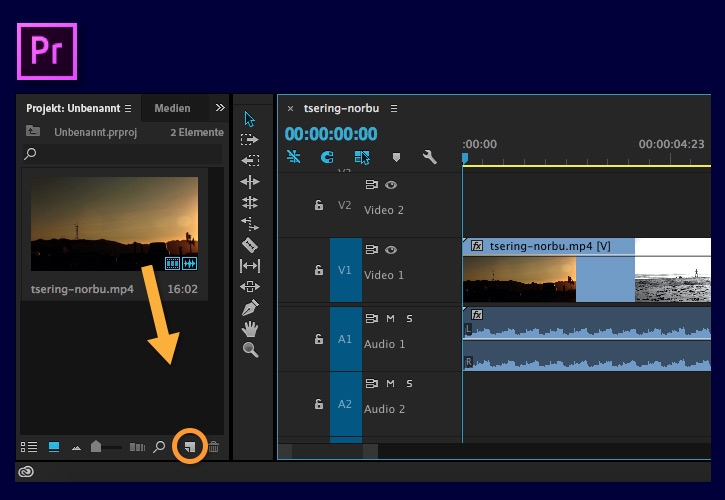Select the tsering-norbu sequence tab

pos(341,108)
